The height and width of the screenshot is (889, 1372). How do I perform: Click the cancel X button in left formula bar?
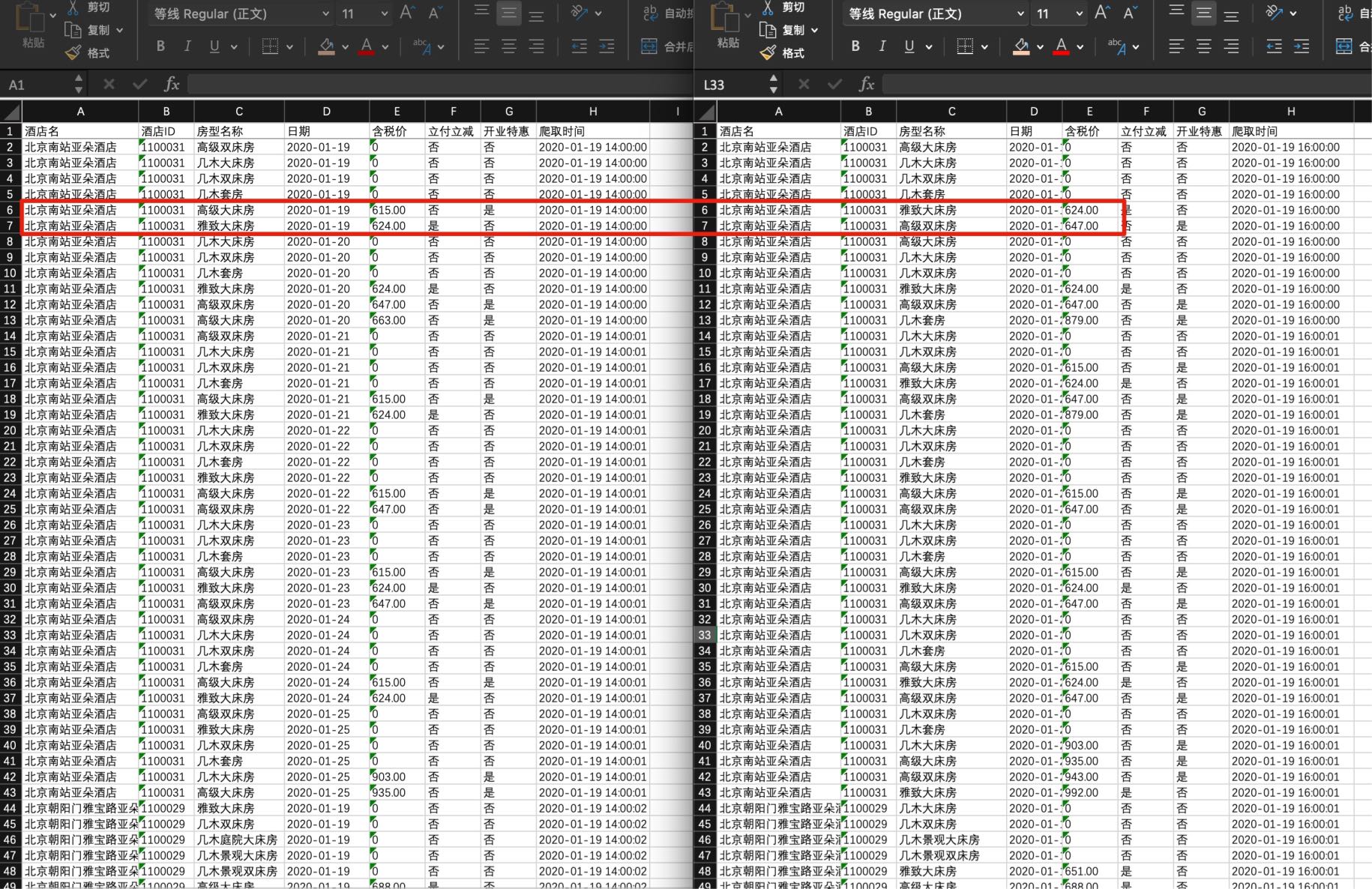(109, 84)
